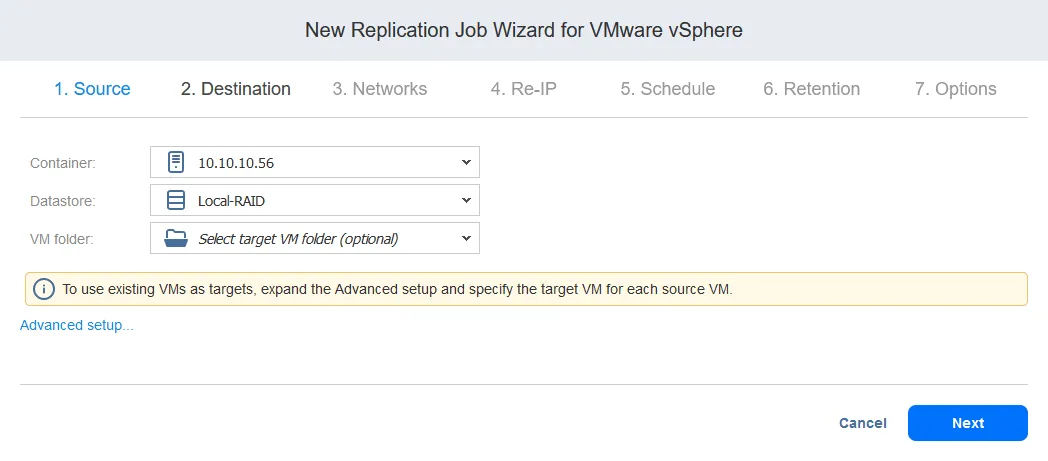
Task: Select the 6. Retention step tab
Action: tap(812, 89)
